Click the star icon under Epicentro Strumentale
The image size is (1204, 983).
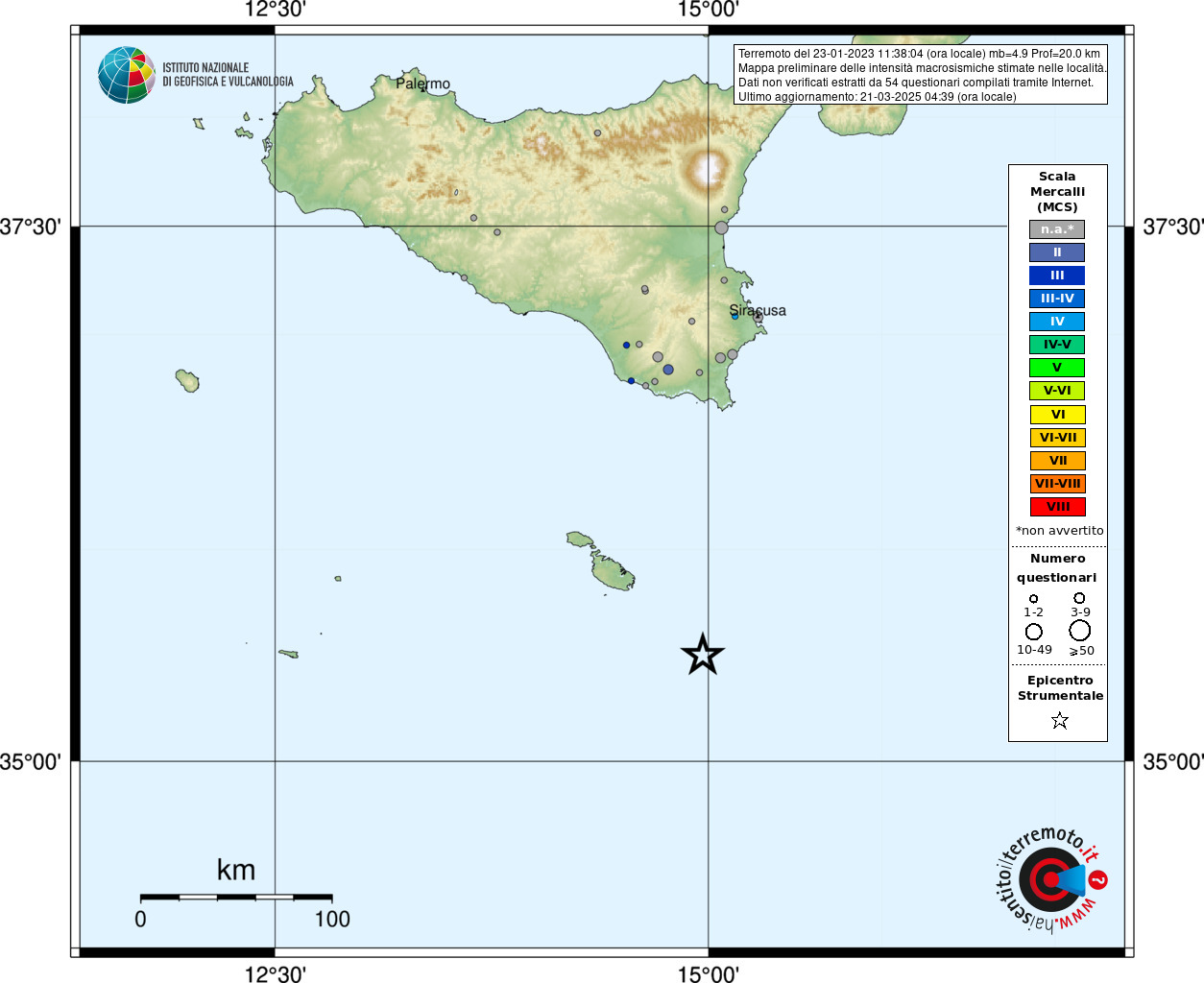click(1059, 720)
